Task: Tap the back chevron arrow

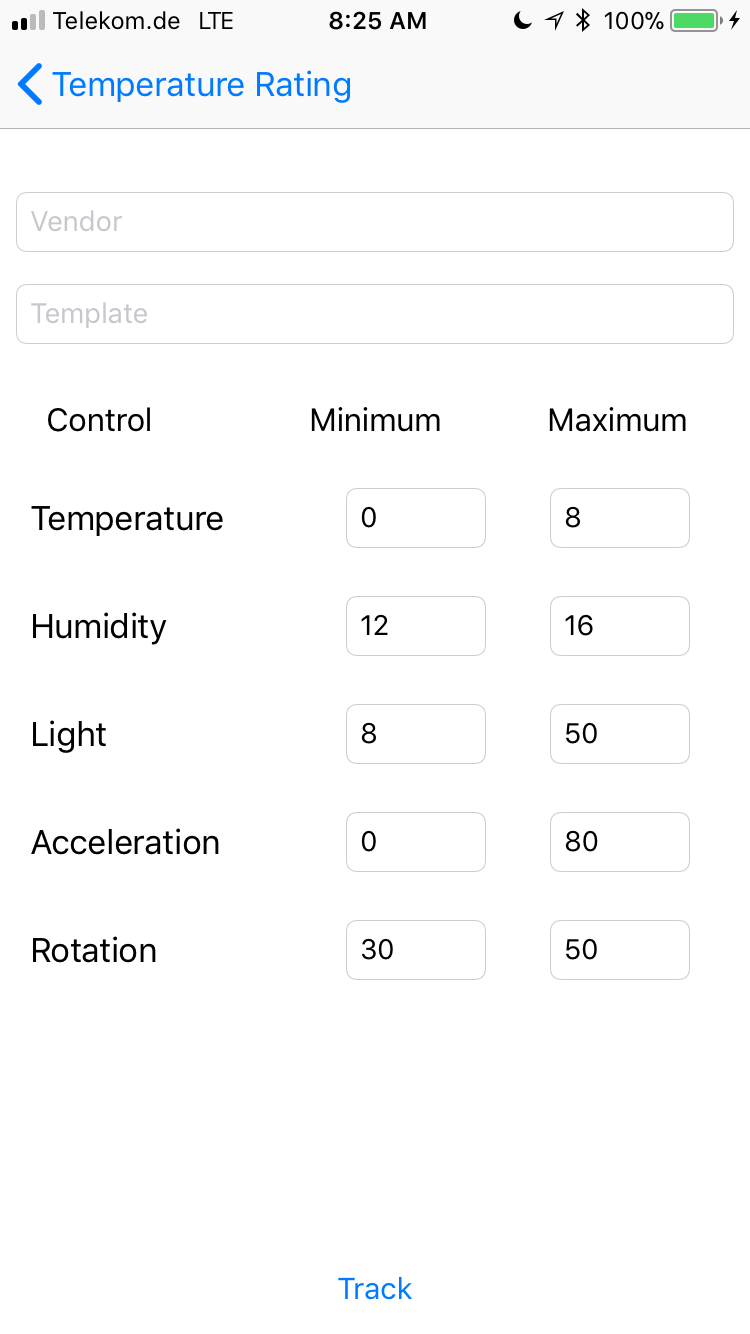Action: 31,85
